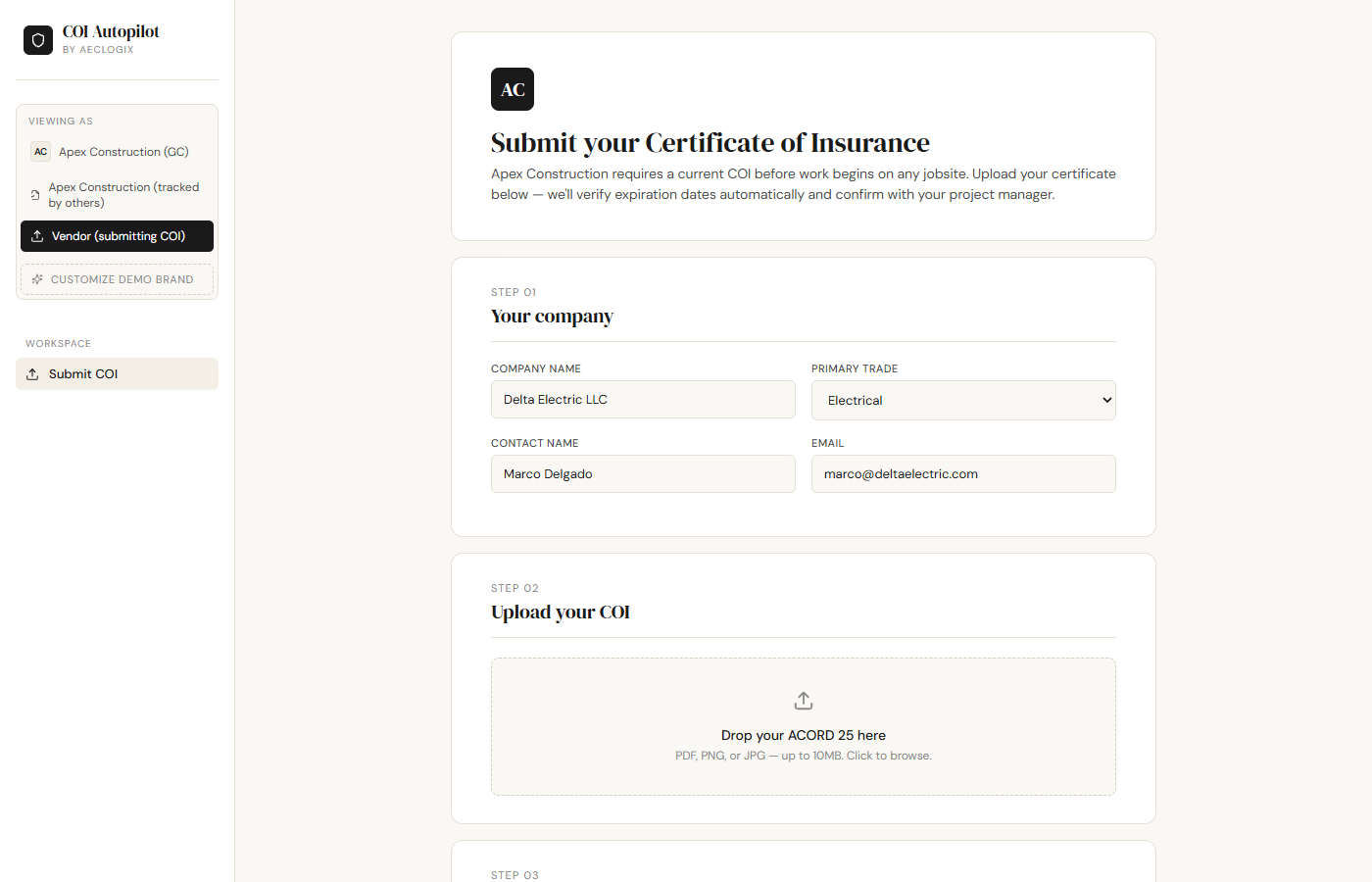Click the Customize Demo Brand button
Screen dimensions: 1372x882
tap(117, 279)
